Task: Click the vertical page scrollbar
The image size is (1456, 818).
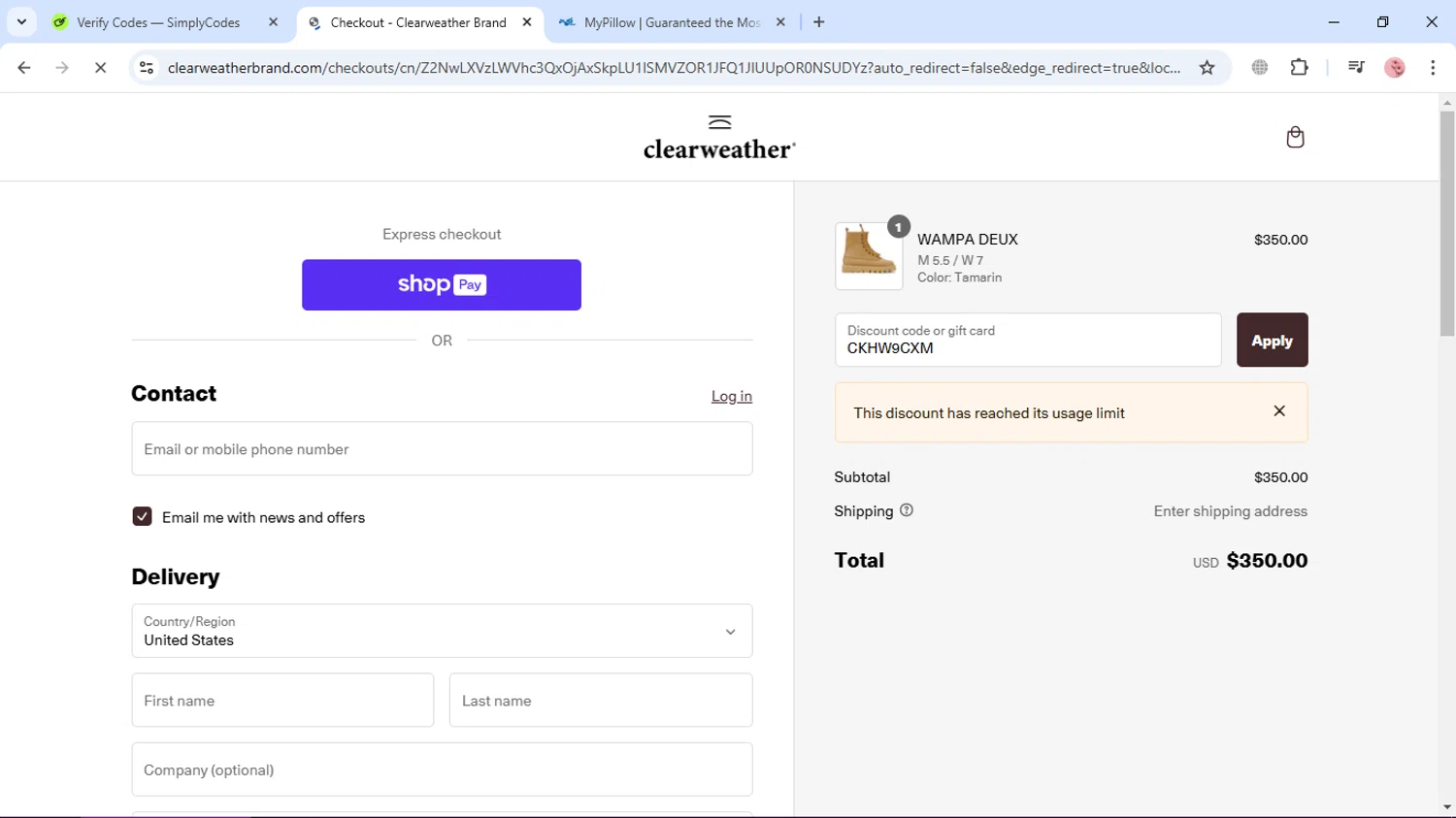Action: (1447, 223)
